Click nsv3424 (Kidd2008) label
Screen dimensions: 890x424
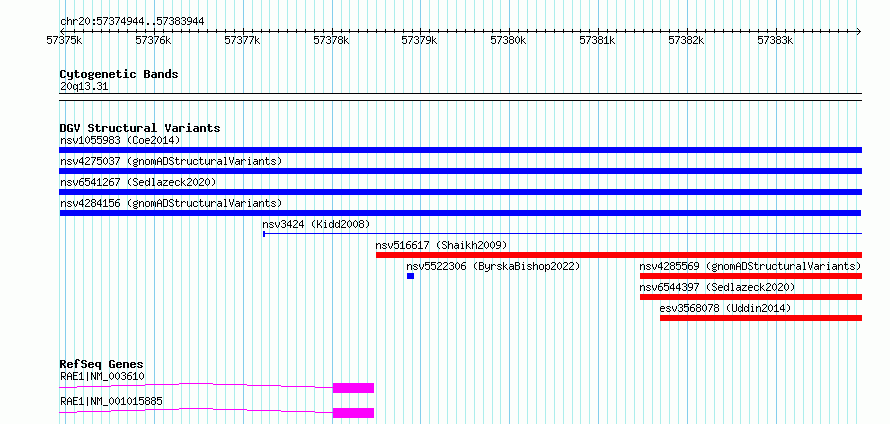point(316,224)
